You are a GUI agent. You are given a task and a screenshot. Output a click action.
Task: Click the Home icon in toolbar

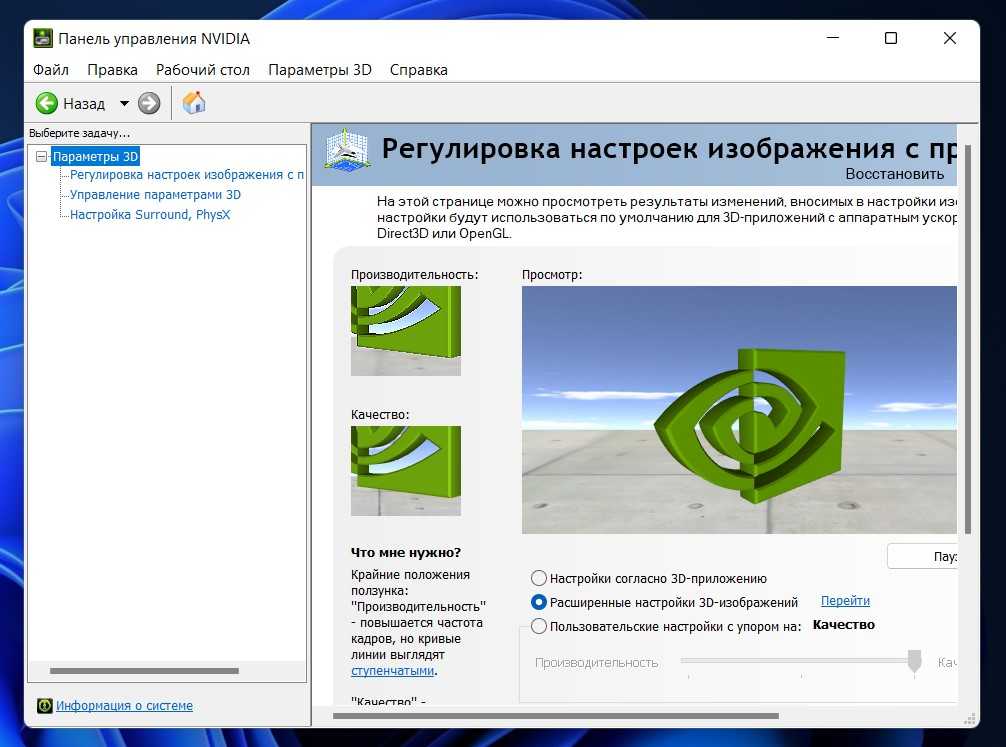tap(194, 103)
